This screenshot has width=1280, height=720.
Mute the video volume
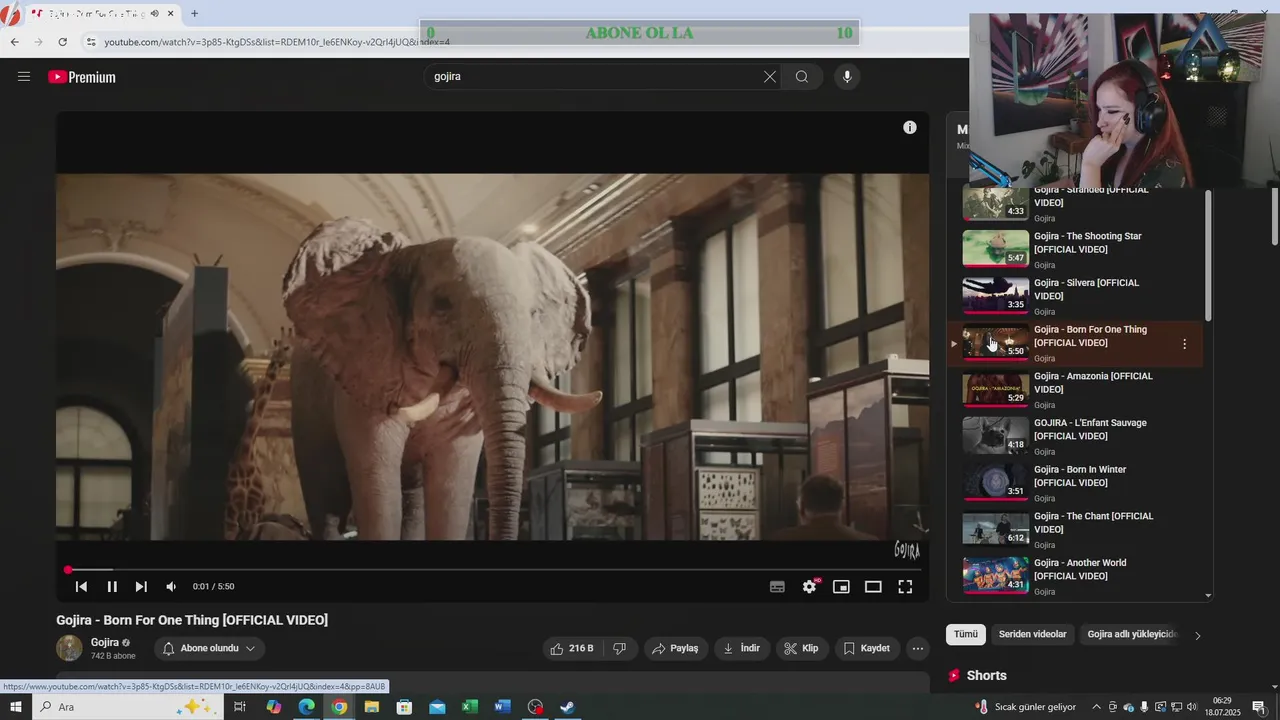171,587
